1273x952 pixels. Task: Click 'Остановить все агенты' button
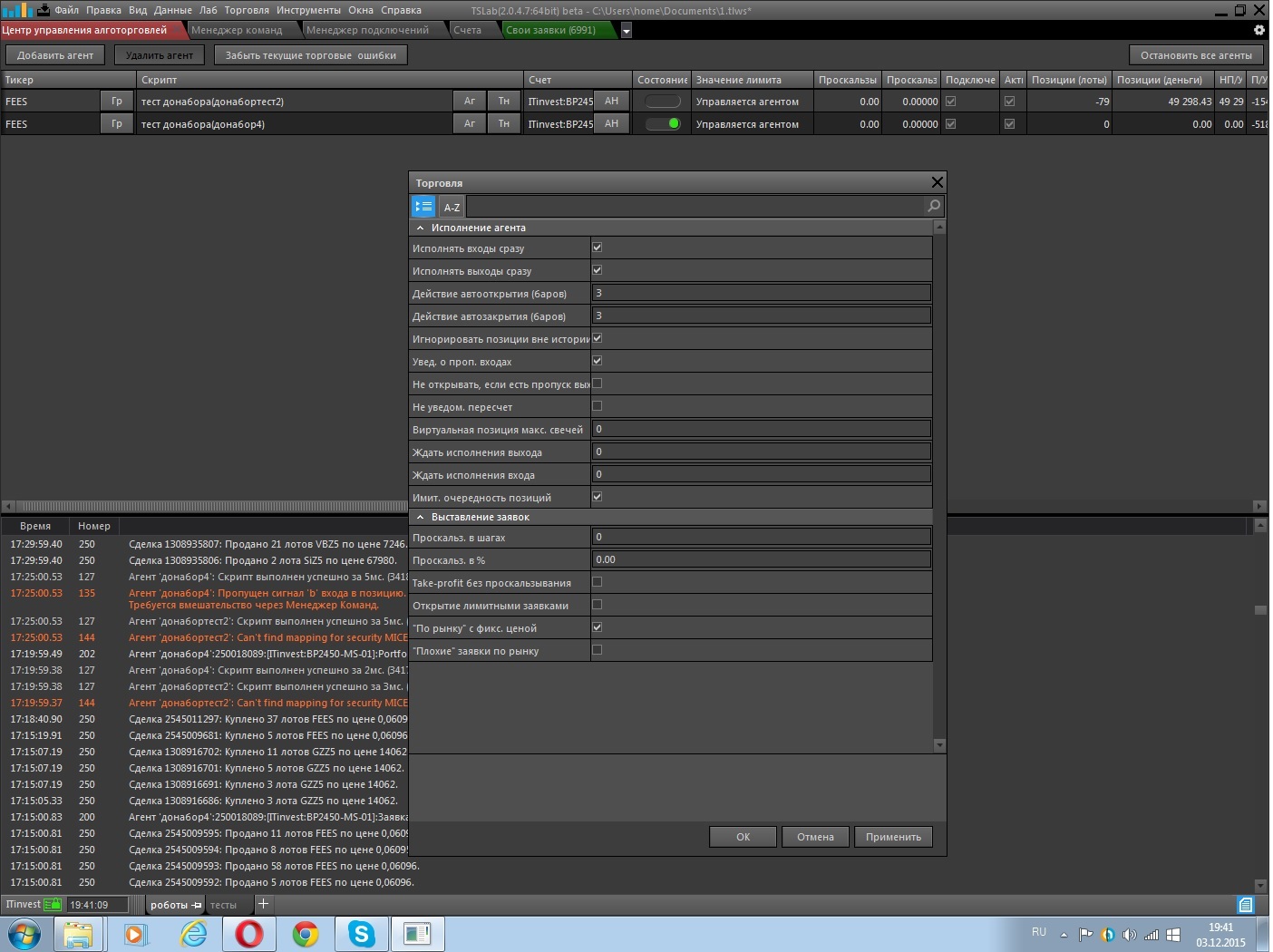1196,55
